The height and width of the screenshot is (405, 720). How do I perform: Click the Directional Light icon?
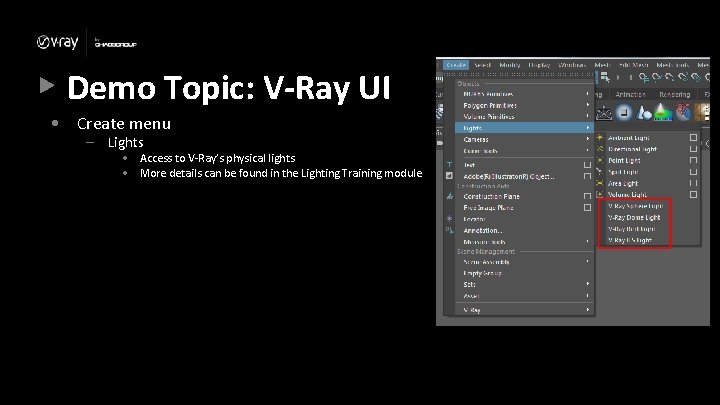[x=600, y=149]
